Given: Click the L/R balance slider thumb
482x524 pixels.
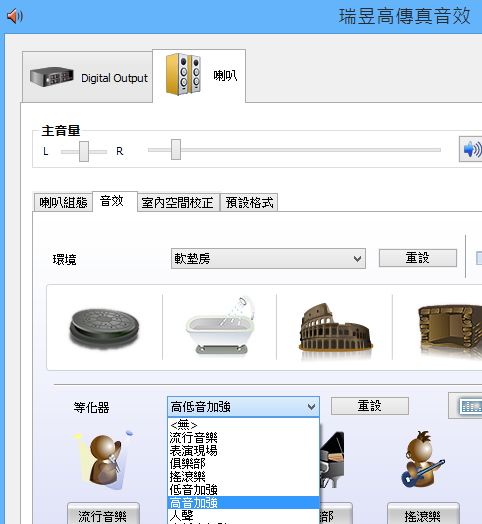Looking at the screenshot, I should tap(84, 151).
